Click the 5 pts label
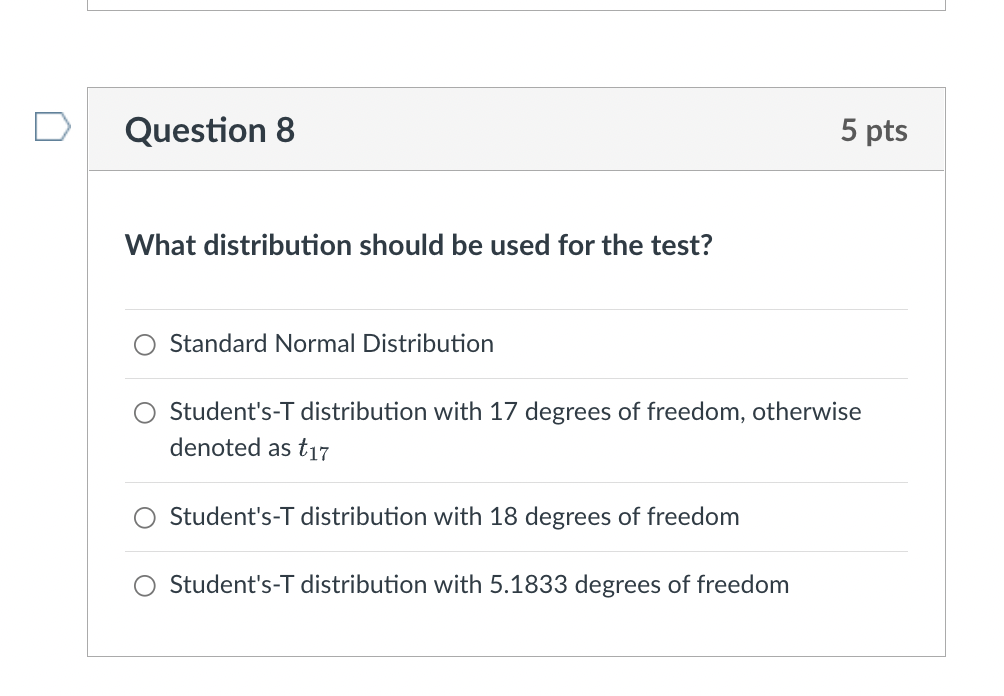Image resolution: width=1004 pixels, height=696 pixels. 874,130
